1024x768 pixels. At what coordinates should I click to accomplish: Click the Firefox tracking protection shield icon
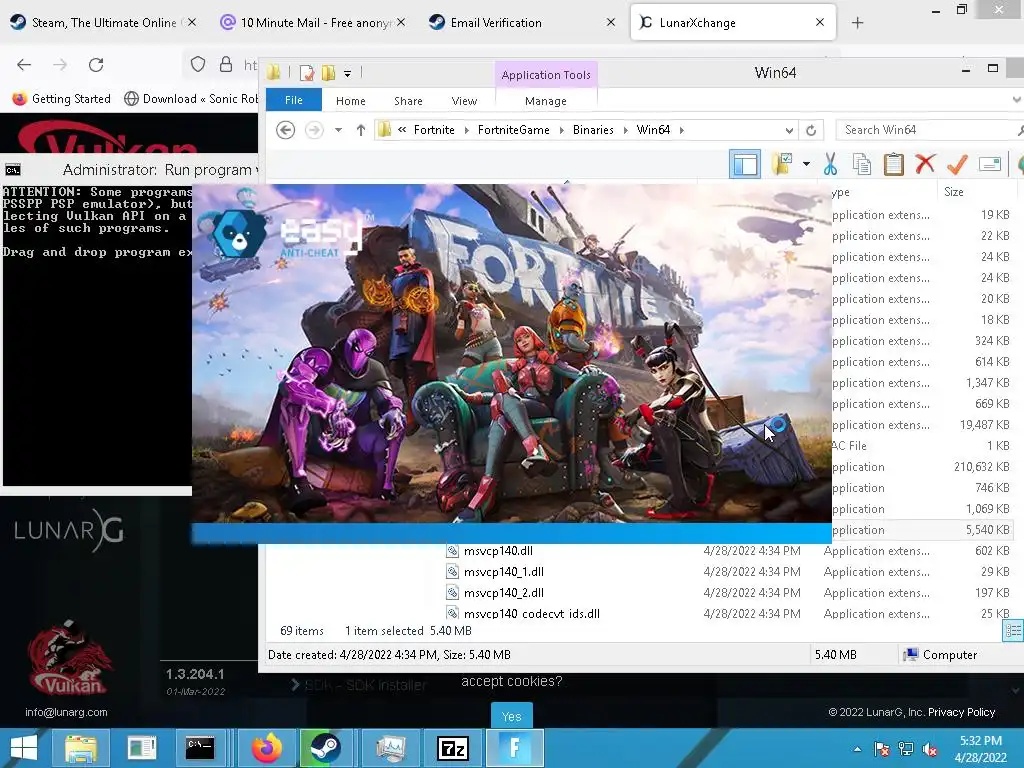point(197,64)
